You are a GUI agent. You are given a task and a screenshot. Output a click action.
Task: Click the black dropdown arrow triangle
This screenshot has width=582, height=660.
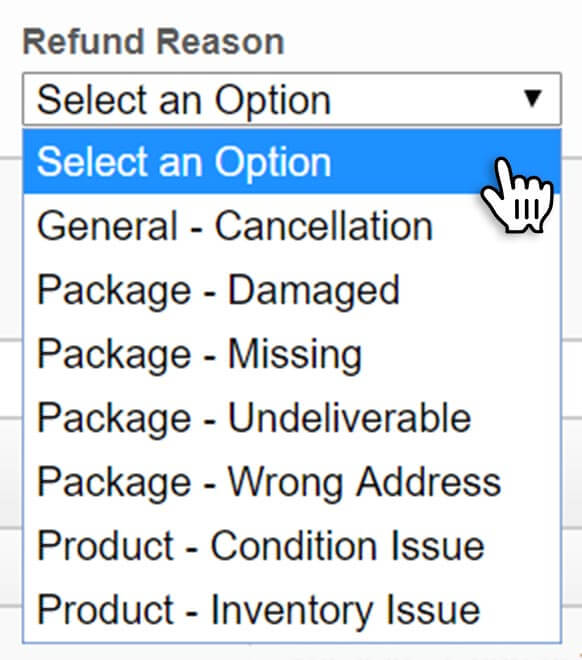pyautogui.click(x=532, y=99)
